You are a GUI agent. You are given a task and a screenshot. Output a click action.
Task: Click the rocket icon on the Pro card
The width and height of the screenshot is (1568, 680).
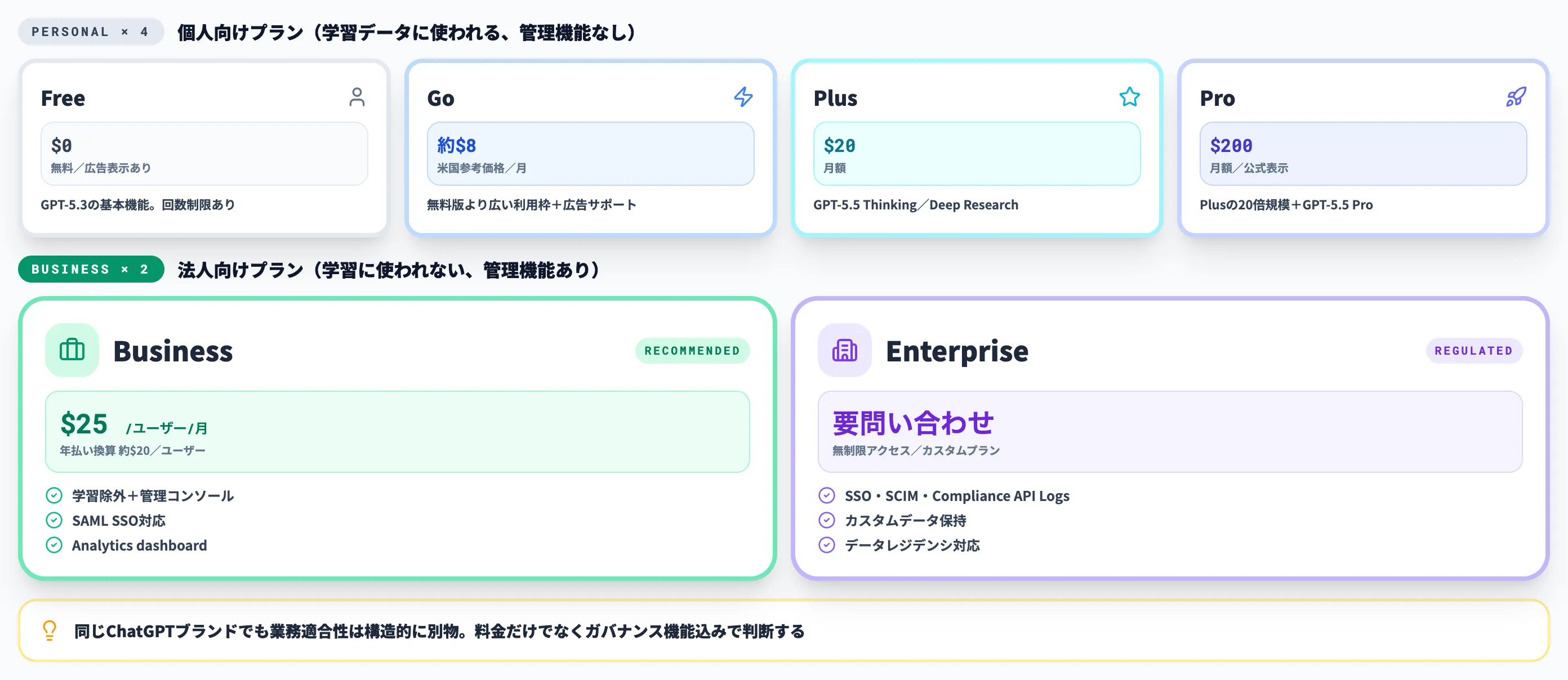(x=1516, y=97)
